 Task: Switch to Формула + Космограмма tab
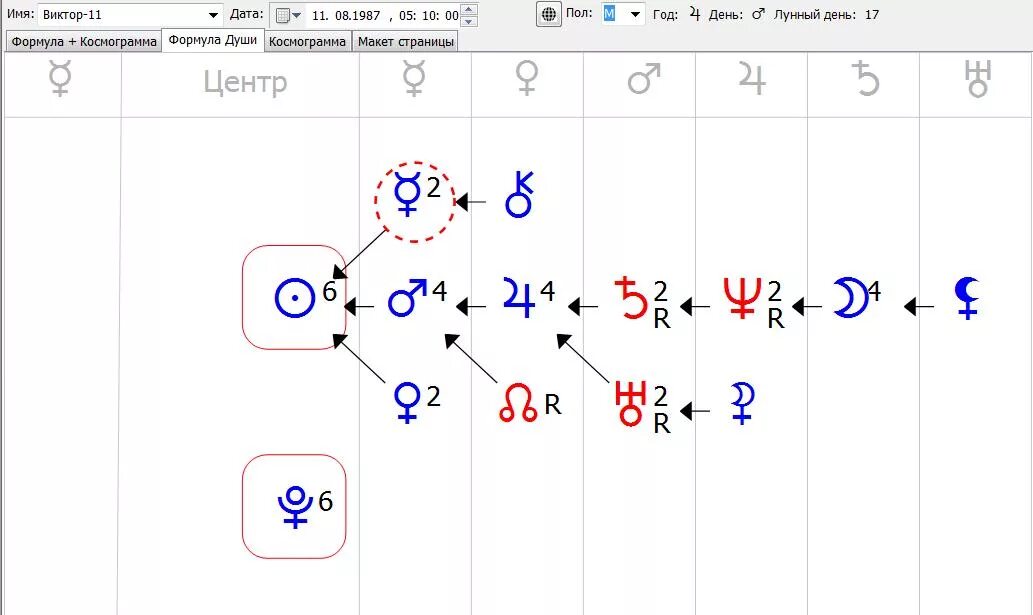(x=84, y=41)
